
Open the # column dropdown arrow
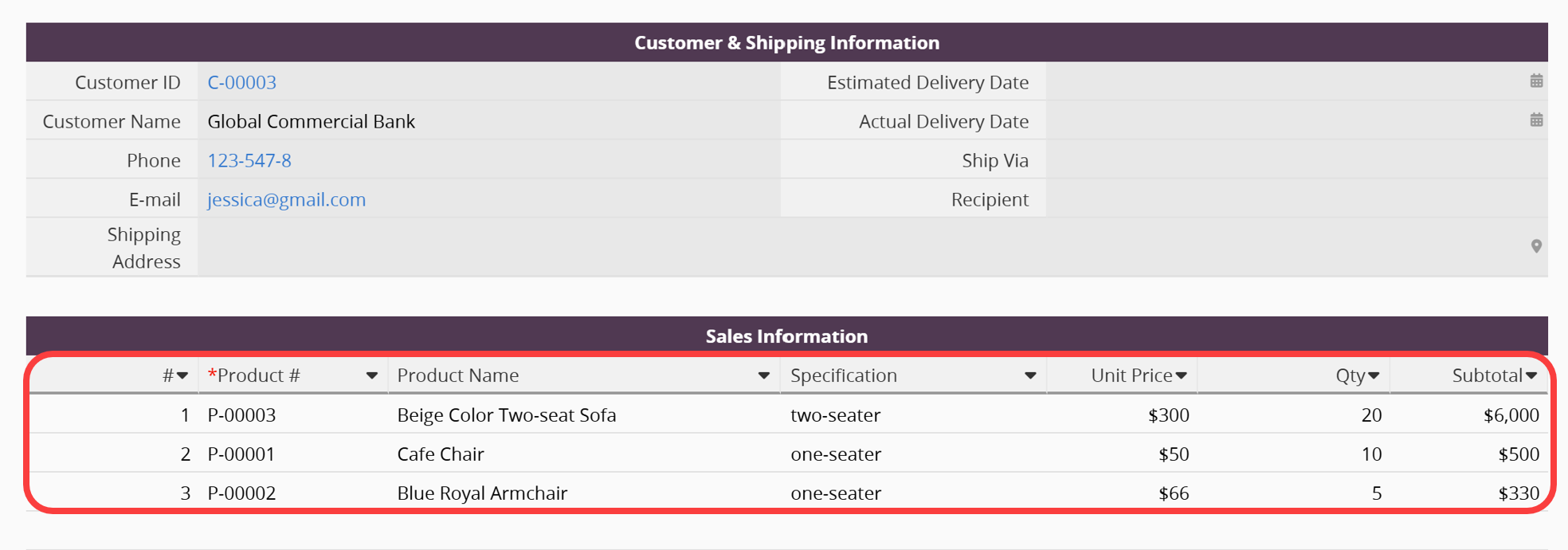point(182,375)
